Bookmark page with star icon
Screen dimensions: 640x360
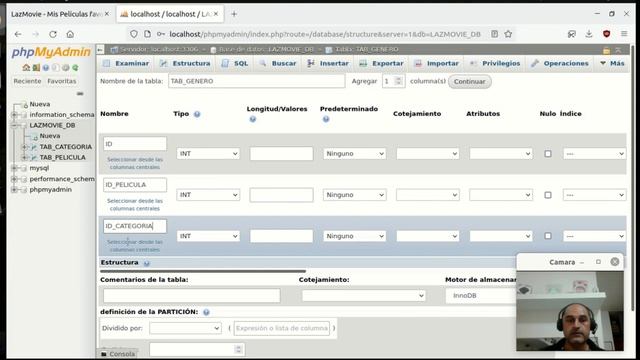click(508, 34)
